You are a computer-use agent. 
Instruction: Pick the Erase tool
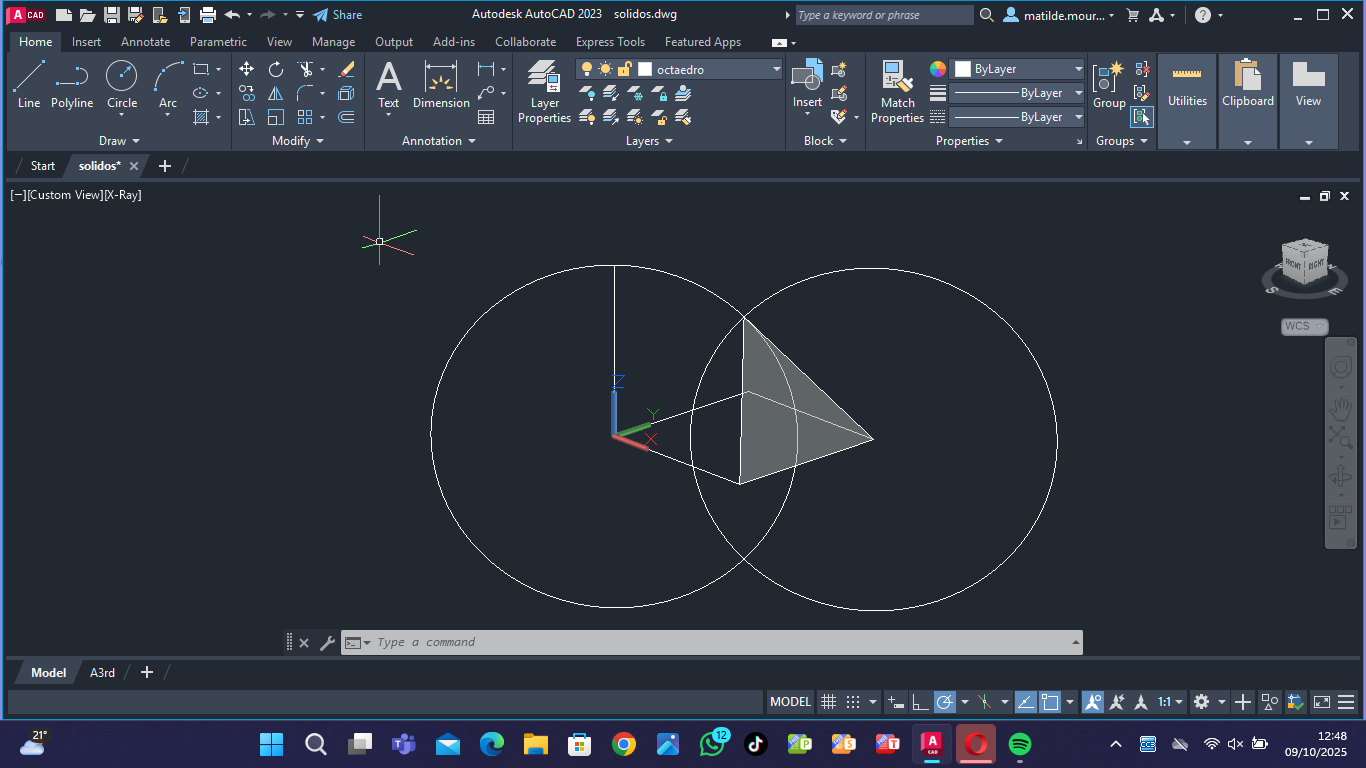pos(346,69)
